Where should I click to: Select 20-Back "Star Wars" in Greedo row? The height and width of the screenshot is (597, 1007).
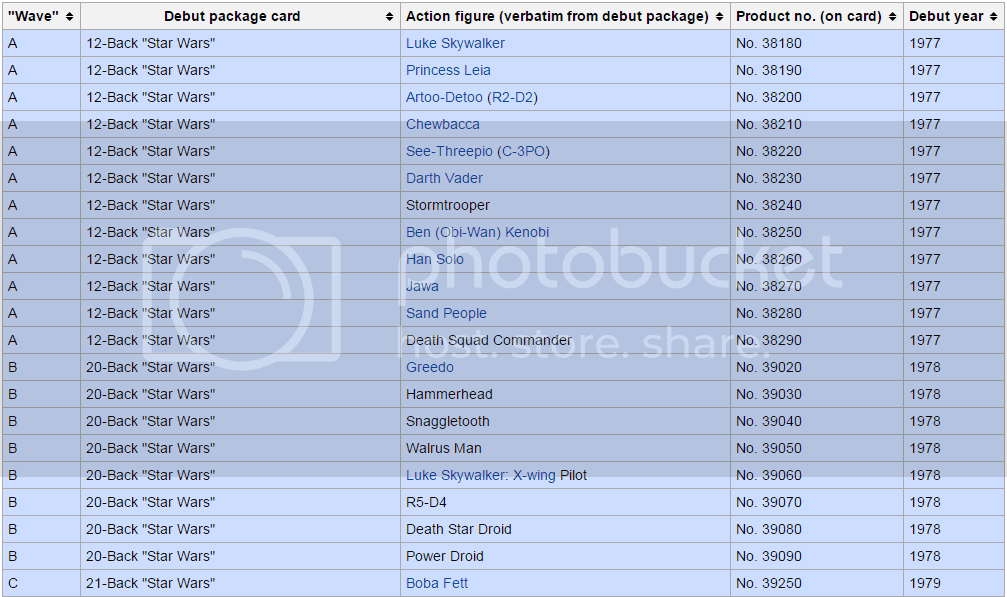pos(150,367)
